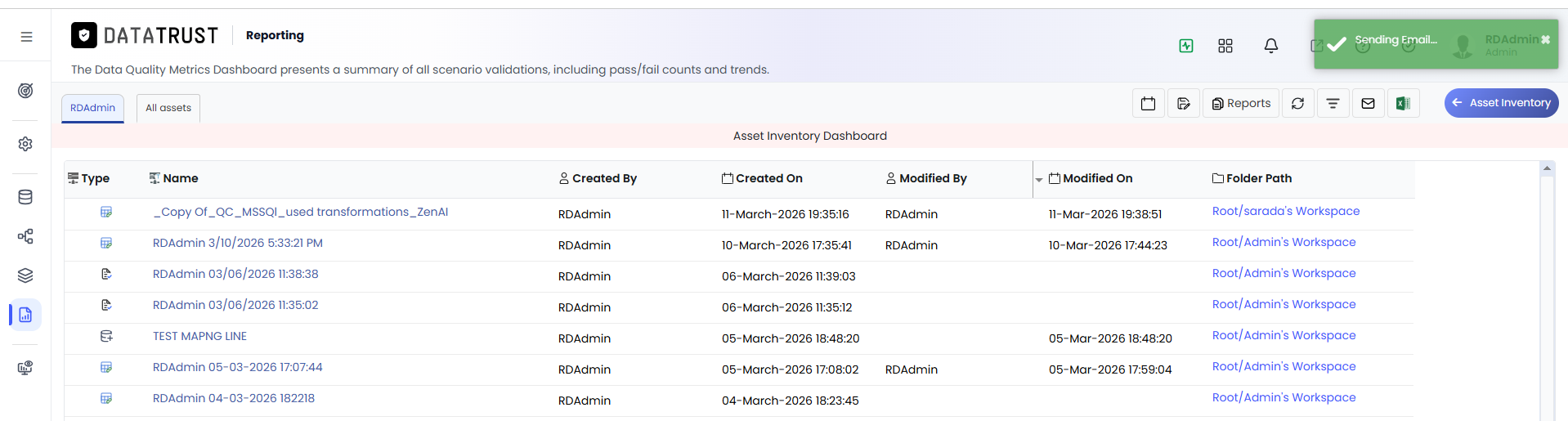This screenshot has height=421, width=1568.
Task: Refresh the Asset Inventory dashboard
Action: point(1297,103)
